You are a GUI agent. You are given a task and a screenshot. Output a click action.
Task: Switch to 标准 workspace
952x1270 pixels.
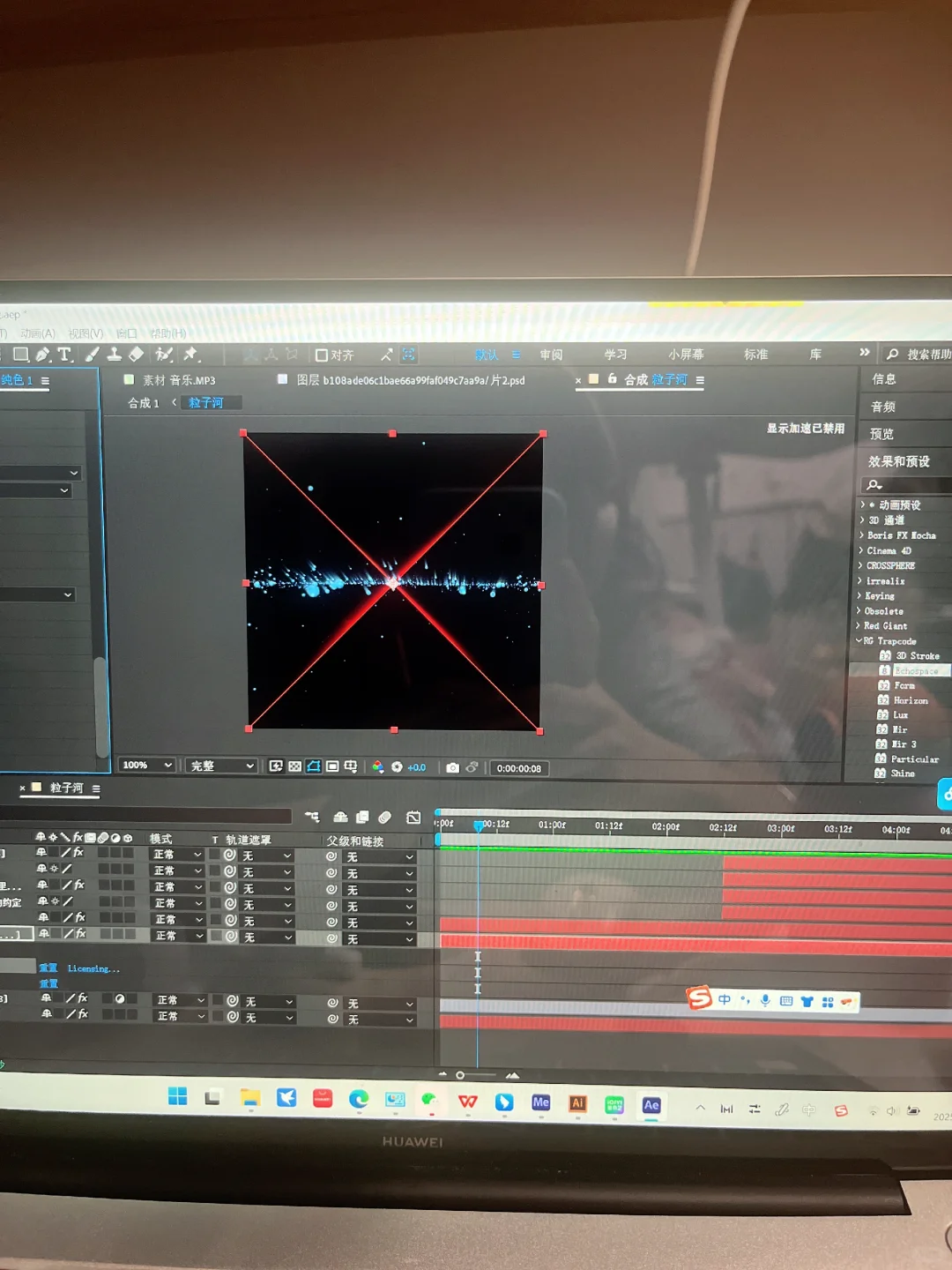[x=755, y=354]
